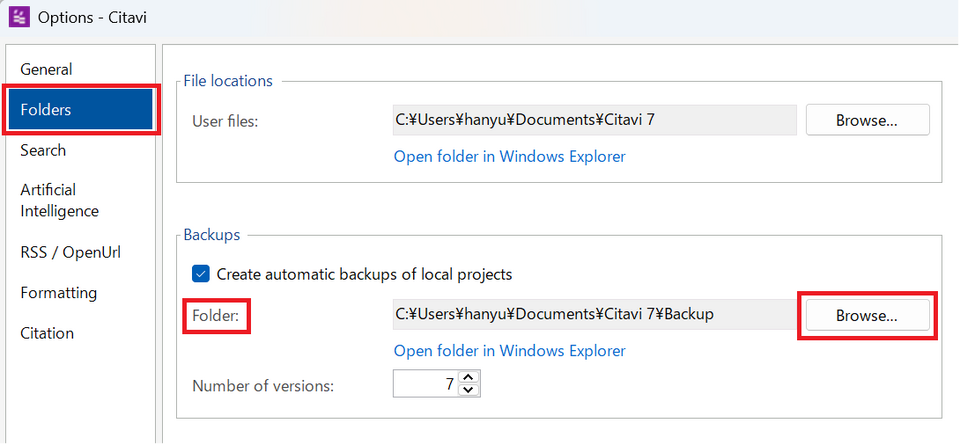Open backup folder in Windows Explorer
960x445 pixels.
[x=509, y=351]
